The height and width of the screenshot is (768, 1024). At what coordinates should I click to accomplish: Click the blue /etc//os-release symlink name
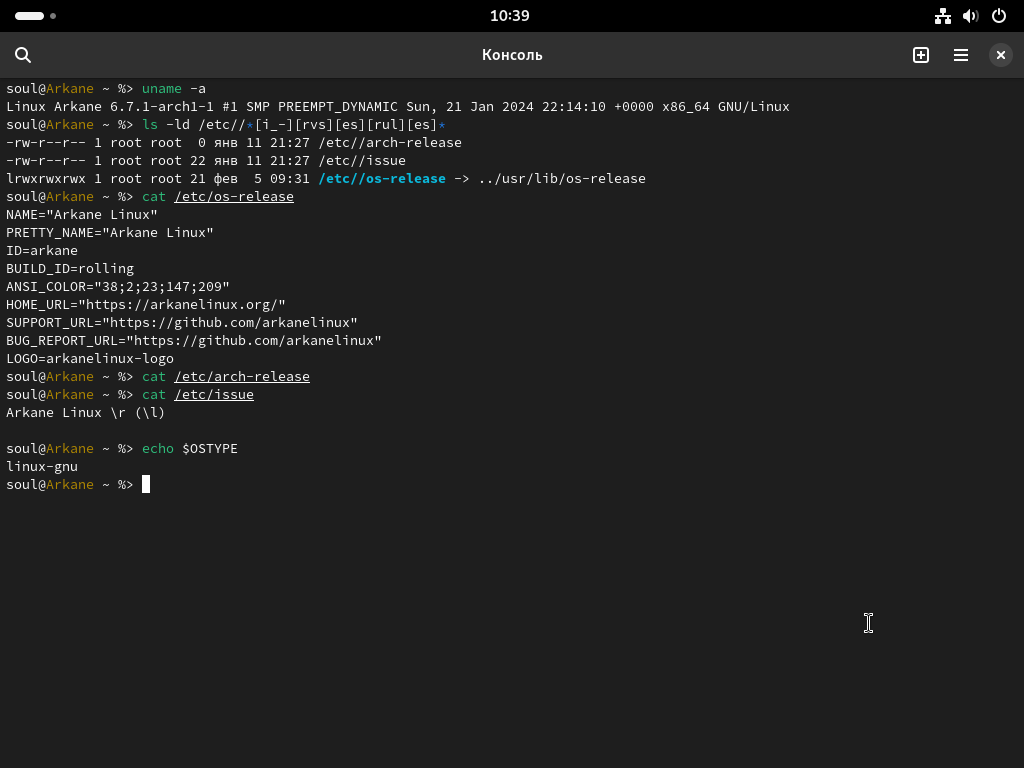tap(382, 179)
